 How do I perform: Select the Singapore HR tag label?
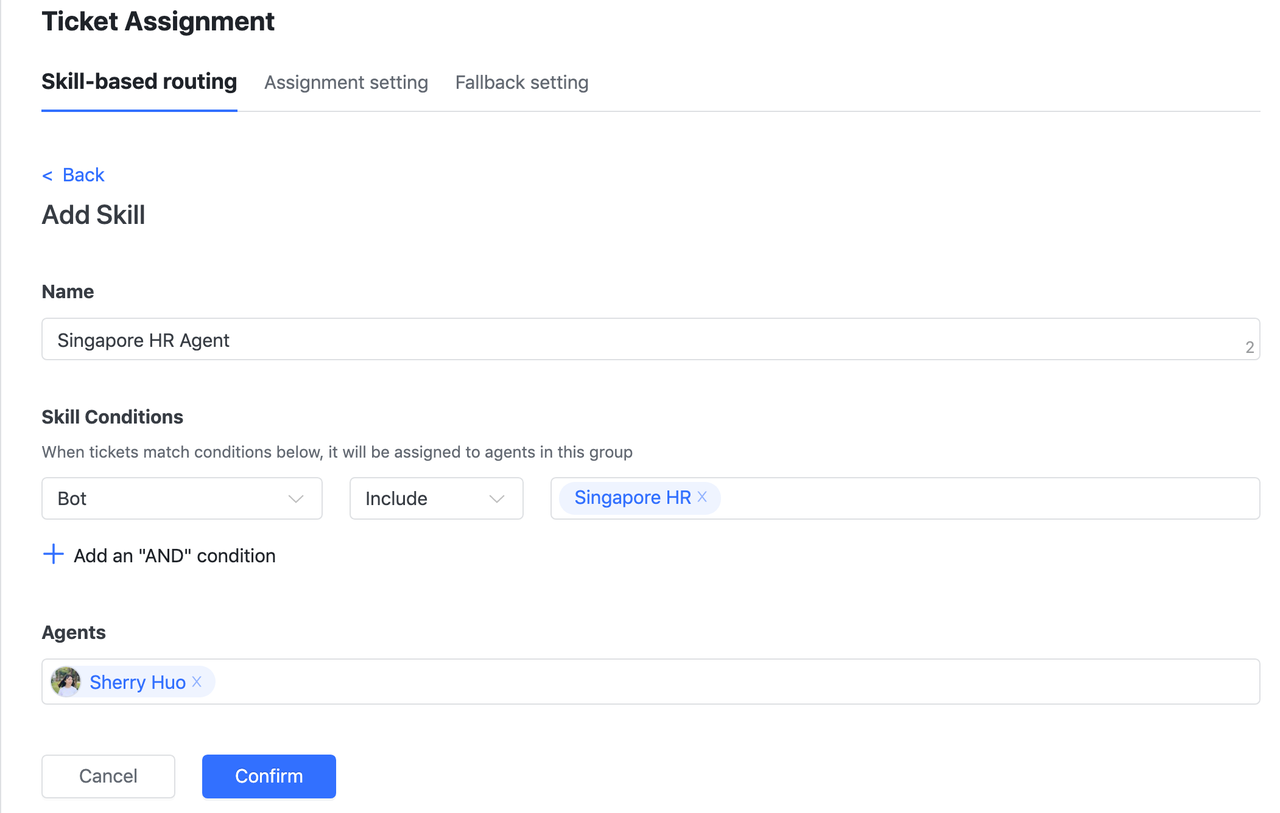(632, 498)
